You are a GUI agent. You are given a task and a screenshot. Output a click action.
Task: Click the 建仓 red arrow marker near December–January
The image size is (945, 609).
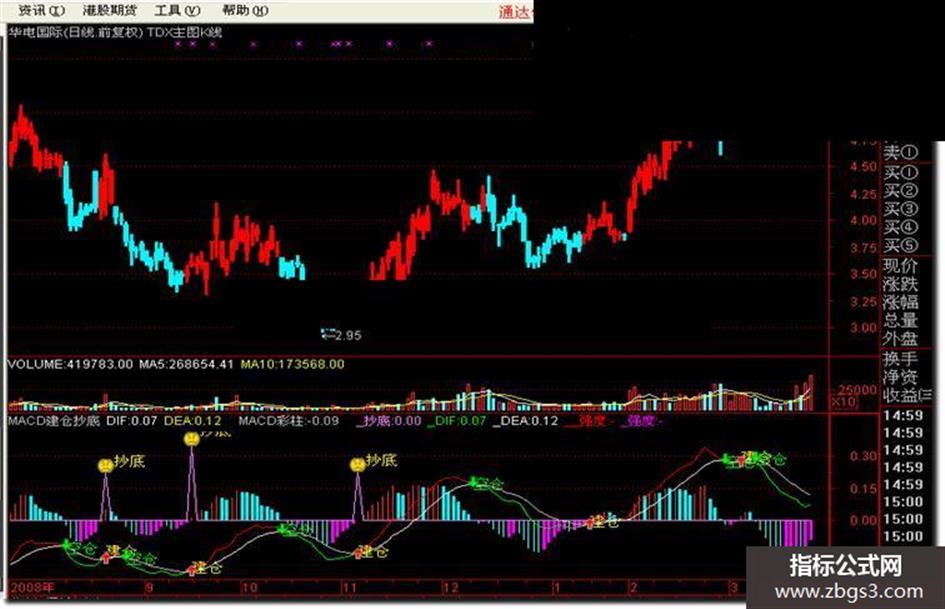[591, 523]
